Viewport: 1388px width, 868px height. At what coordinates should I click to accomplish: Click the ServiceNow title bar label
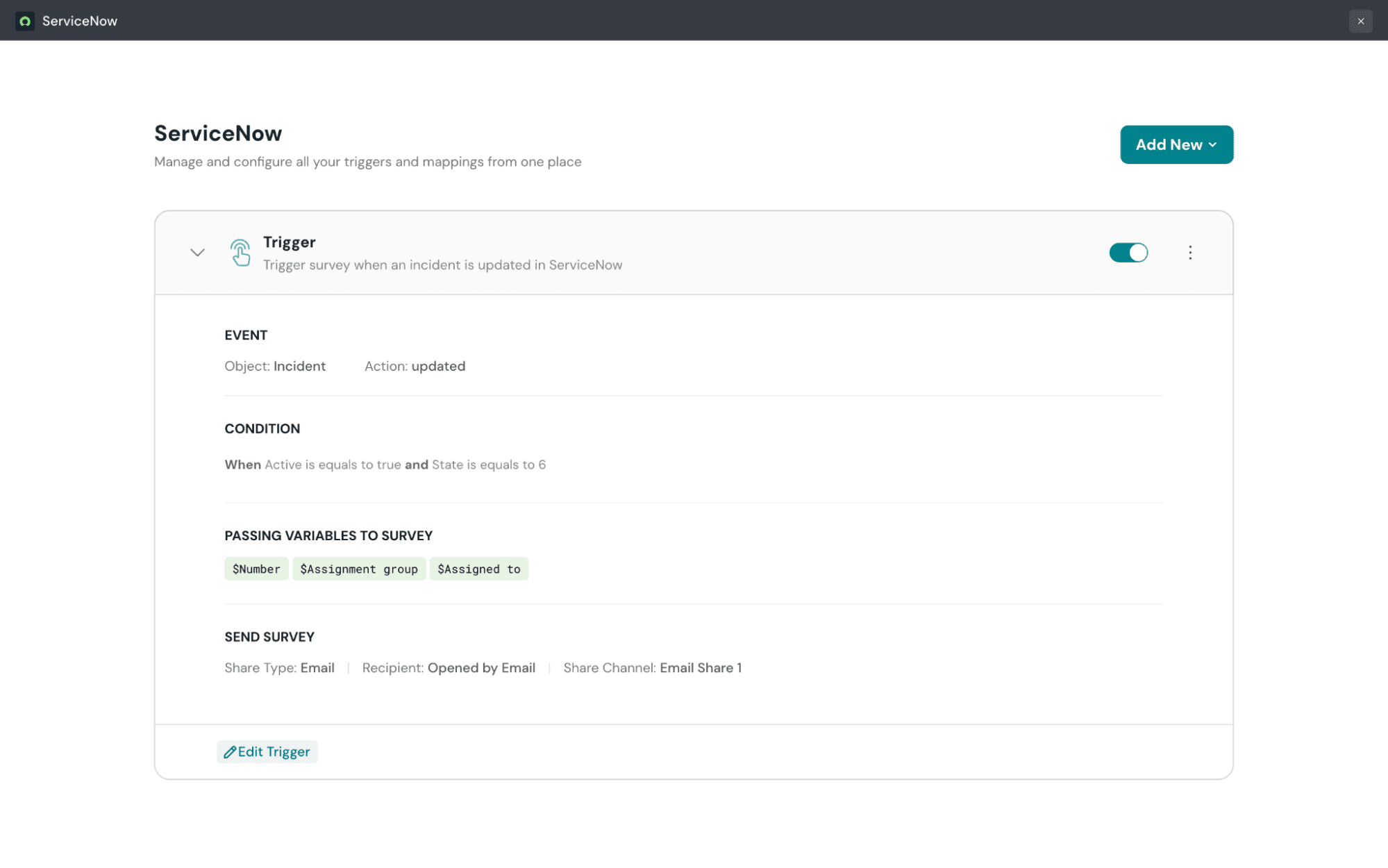(x=80, y=21)
